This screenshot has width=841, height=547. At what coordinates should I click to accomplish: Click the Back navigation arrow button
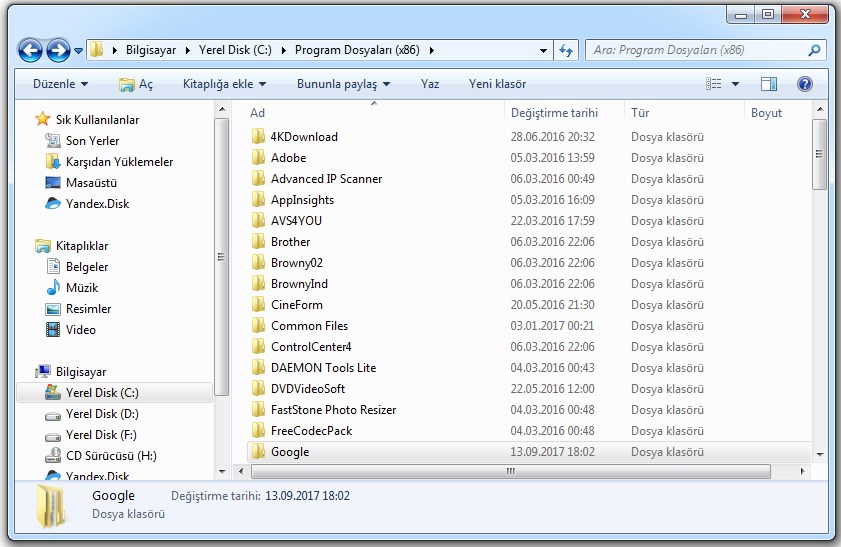coord(30,50)
